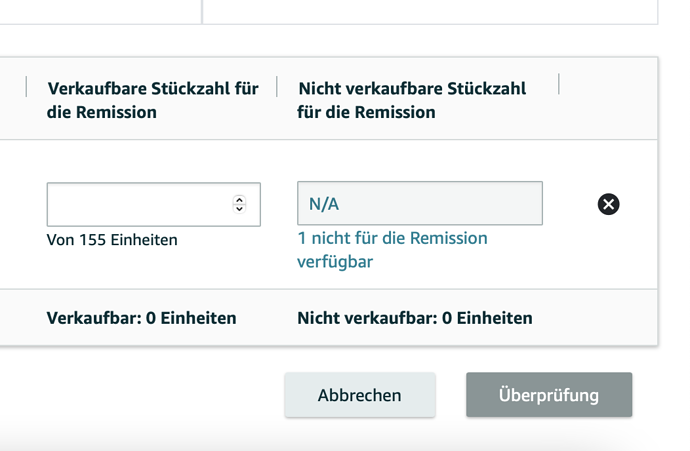Click the empty panel above the table
The height and width of the screenshot is (451, 690).
430,10
